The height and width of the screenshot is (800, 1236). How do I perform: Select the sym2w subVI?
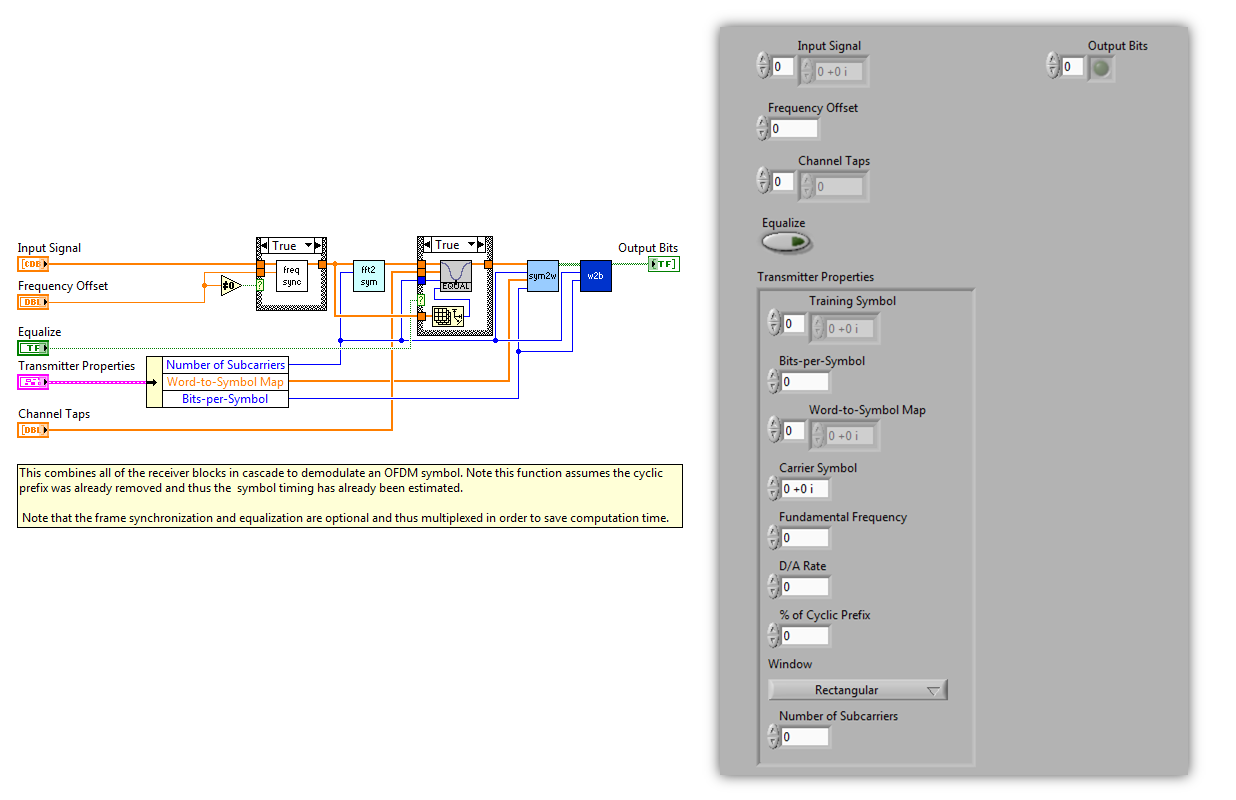[542, 276]
